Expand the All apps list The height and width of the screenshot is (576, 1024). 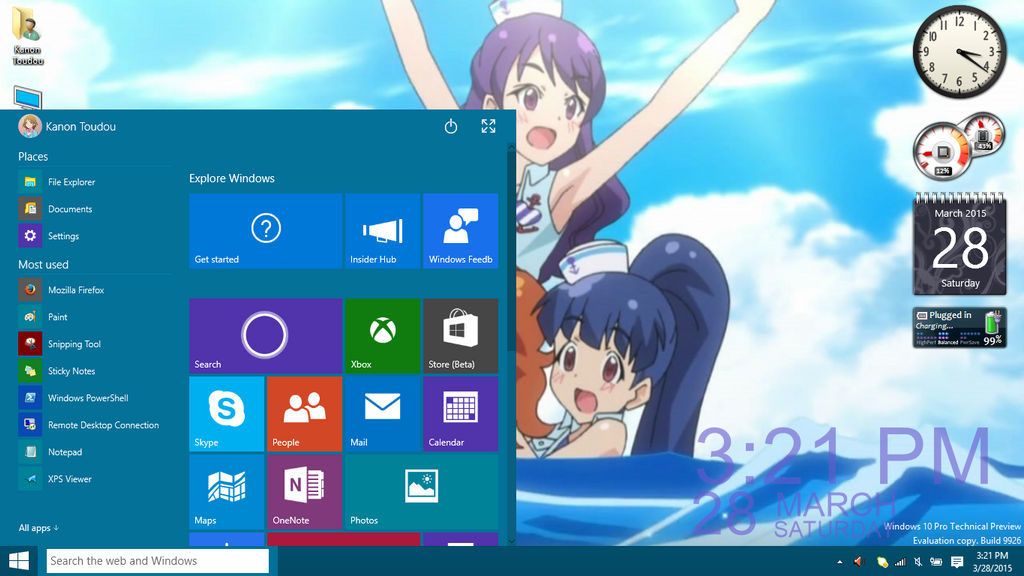39,528
